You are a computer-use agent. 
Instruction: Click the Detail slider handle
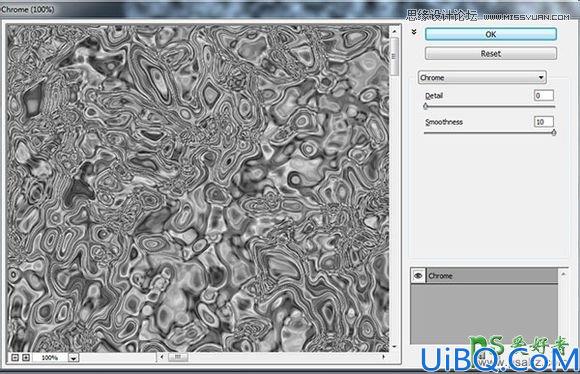coord(426,106)
